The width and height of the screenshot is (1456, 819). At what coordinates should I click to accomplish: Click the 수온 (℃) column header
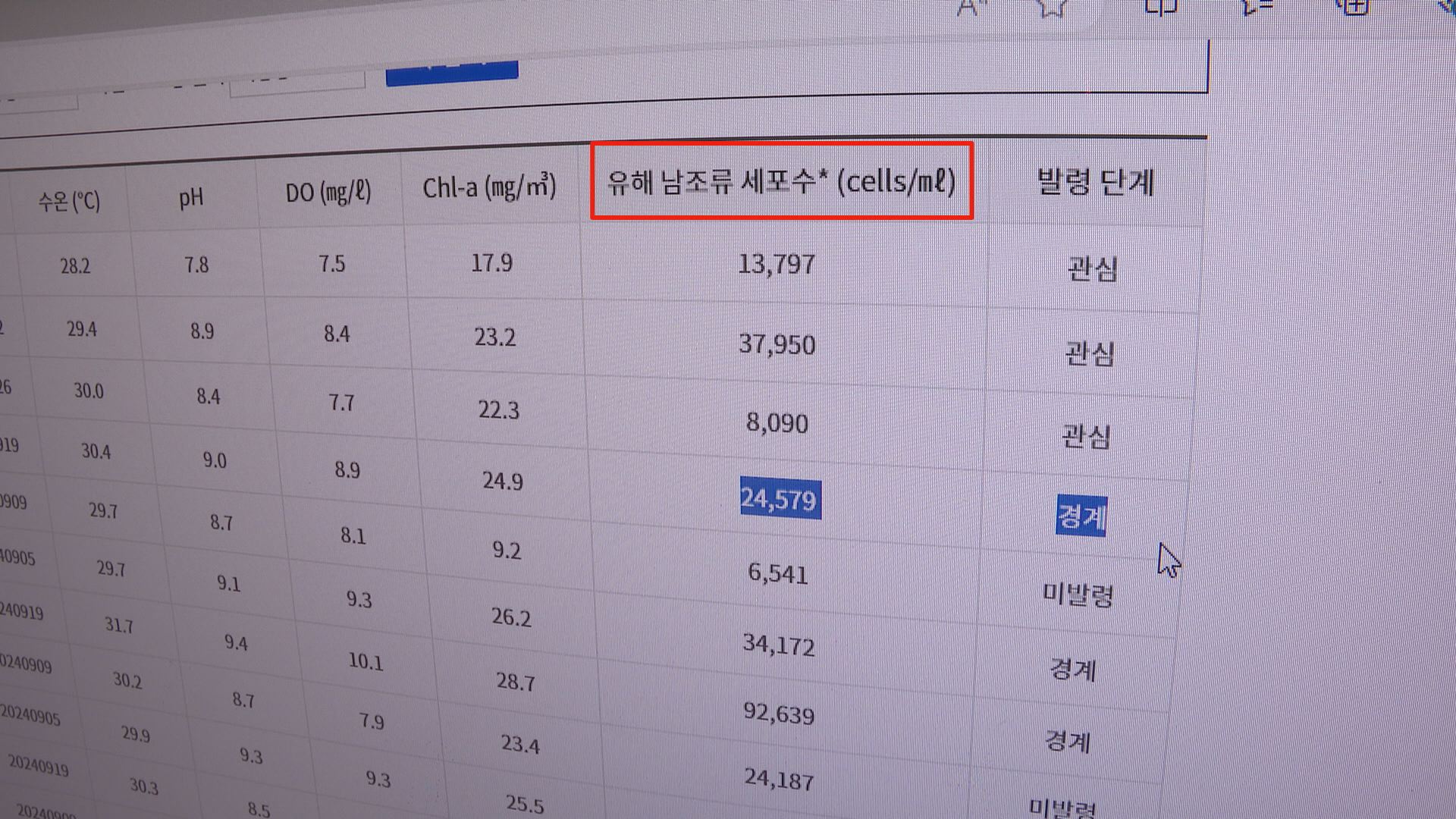(69, 202)
